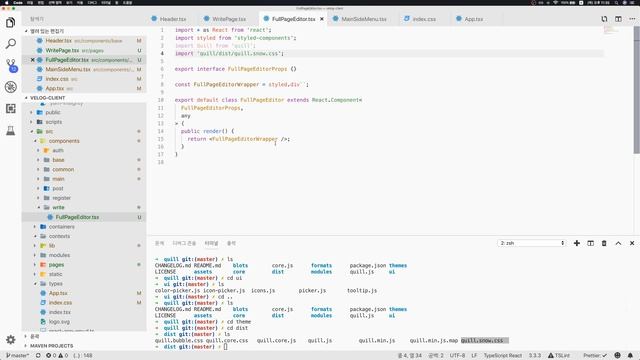Open the Manage gear menu

tap(11, 340)
